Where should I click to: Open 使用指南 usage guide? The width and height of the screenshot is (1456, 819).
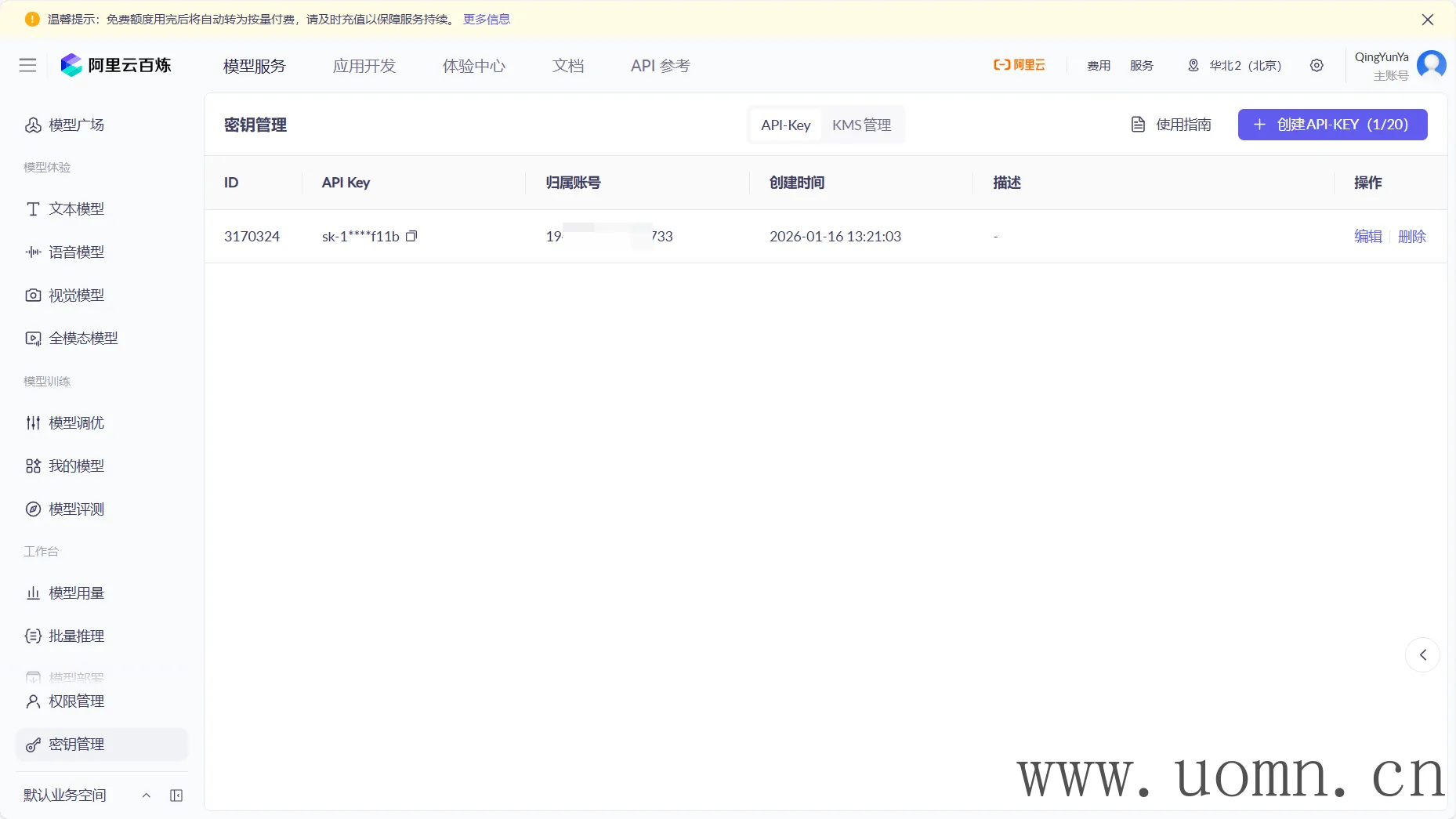pyautogui.click(x=1172, y=125)
